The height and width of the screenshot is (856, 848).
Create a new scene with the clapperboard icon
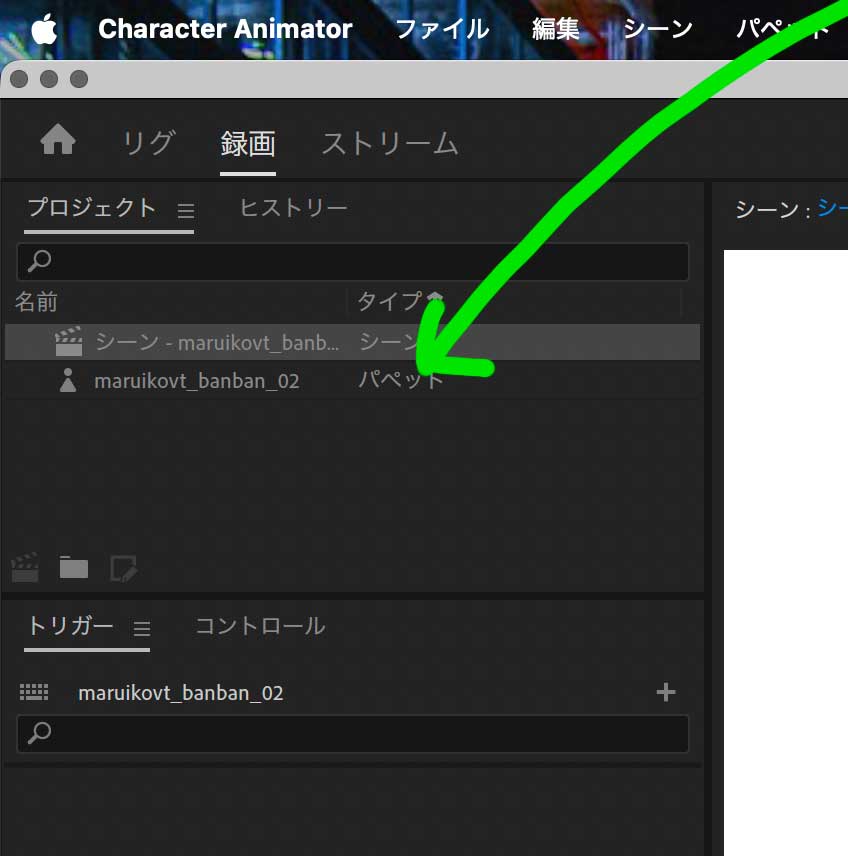pyautogui.click(x=24, y=567)
